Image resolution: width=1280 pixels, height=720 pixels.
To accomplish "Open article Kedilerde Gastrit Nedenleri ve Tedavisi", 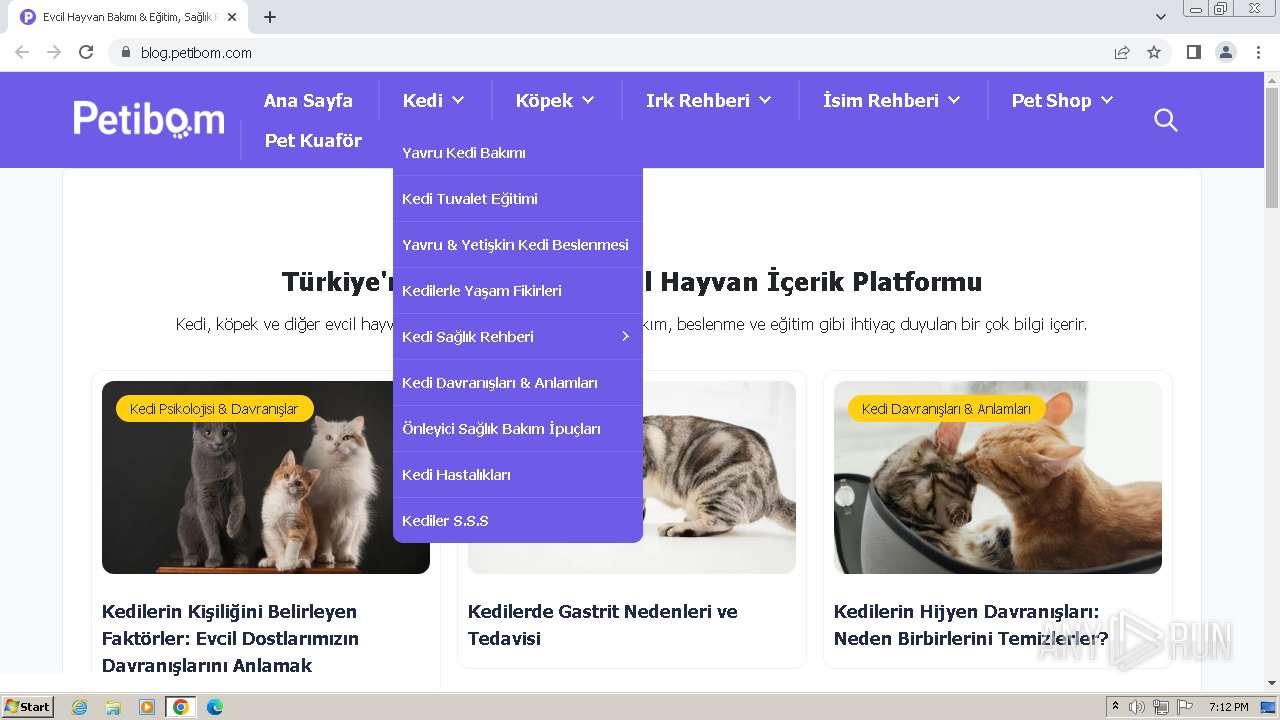I will [603, 625].
